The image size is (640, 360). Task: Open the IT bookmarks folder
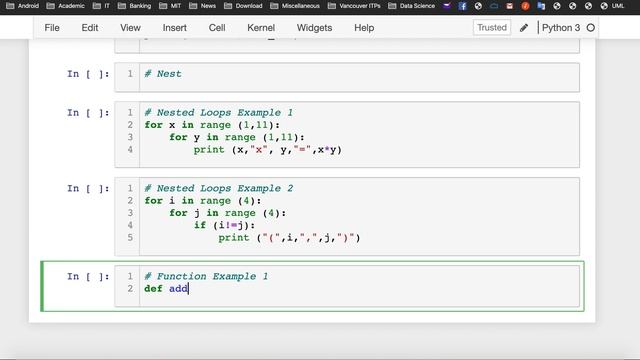[101, 6]
